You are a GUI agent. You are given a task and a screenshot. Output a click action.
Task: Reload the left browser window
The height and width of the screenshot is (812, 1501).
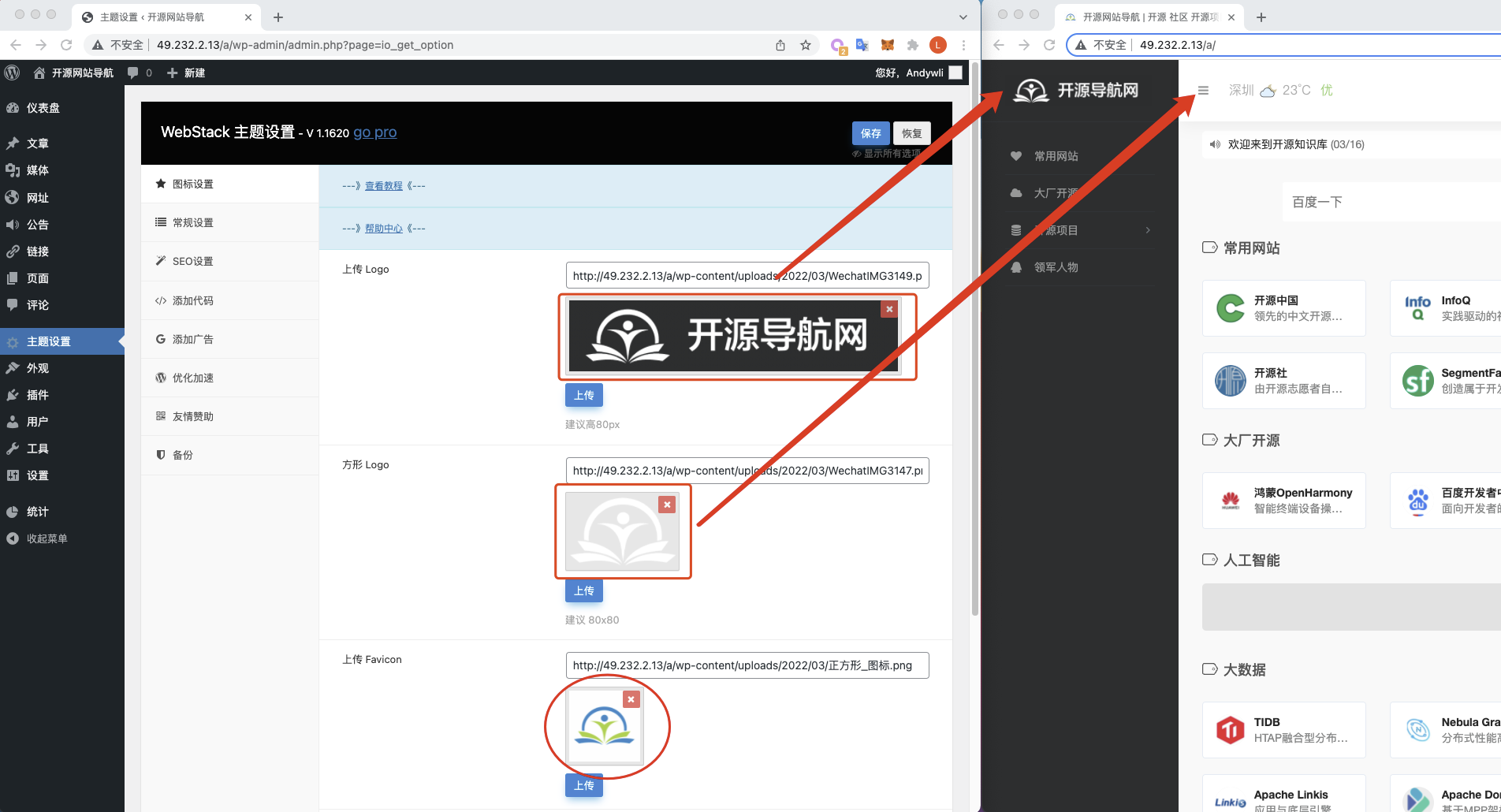pos(66,45)
